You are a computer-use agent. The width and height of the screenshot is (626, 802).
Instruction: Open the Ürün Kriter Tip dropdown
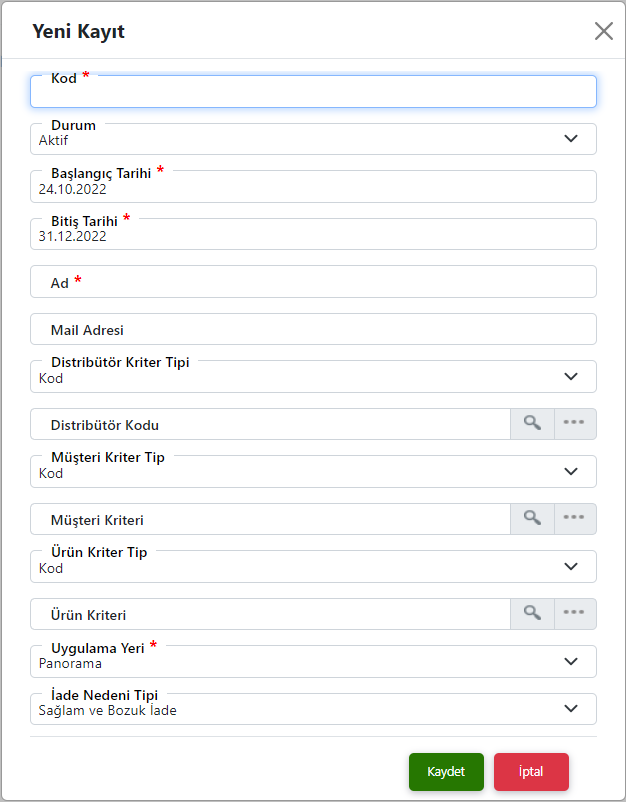[571, 567]
